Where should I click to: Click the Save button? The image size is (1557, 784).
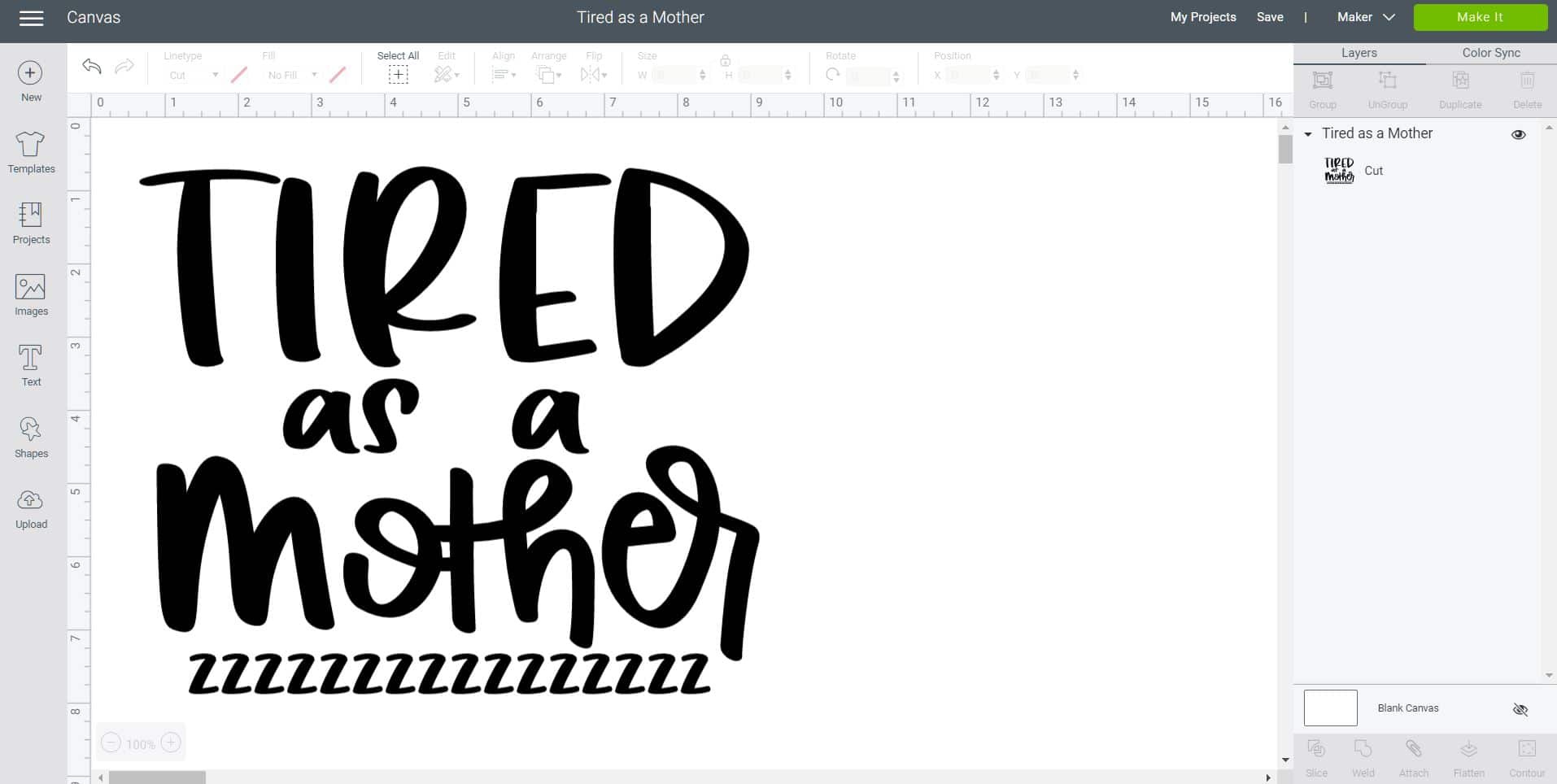(x=1269, y=17)
